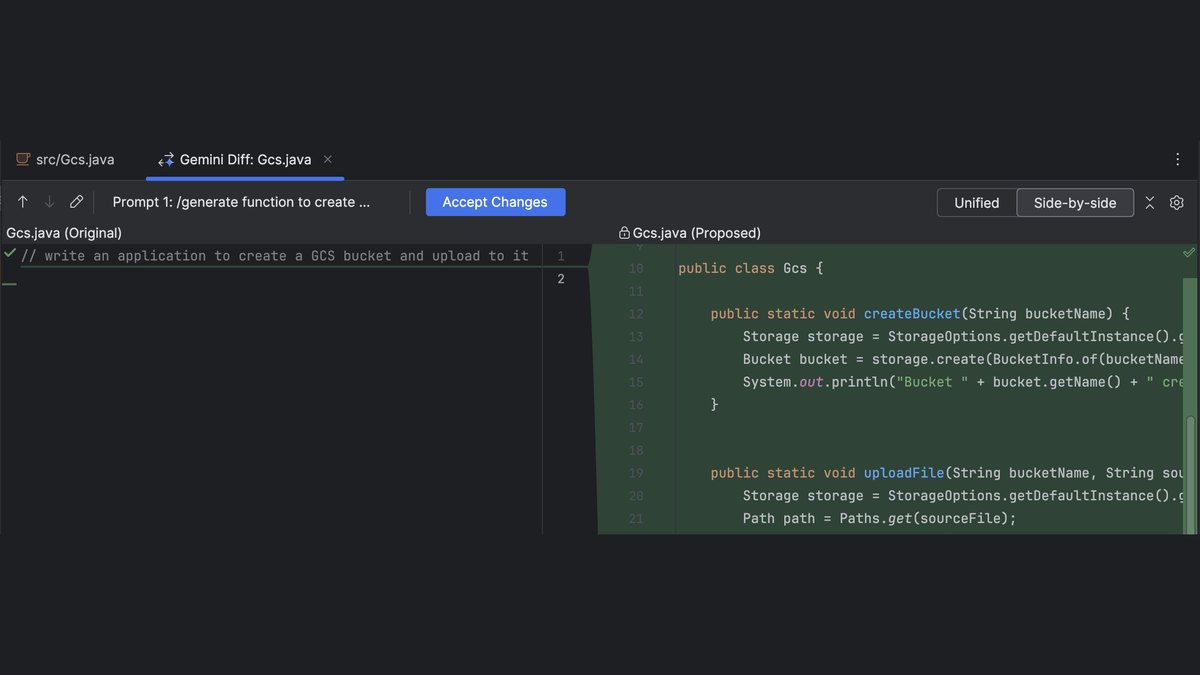Viewport: 1200px width, 675px height.
Task: Click the 'public class Gcs {' line
Action: (750, 268)
